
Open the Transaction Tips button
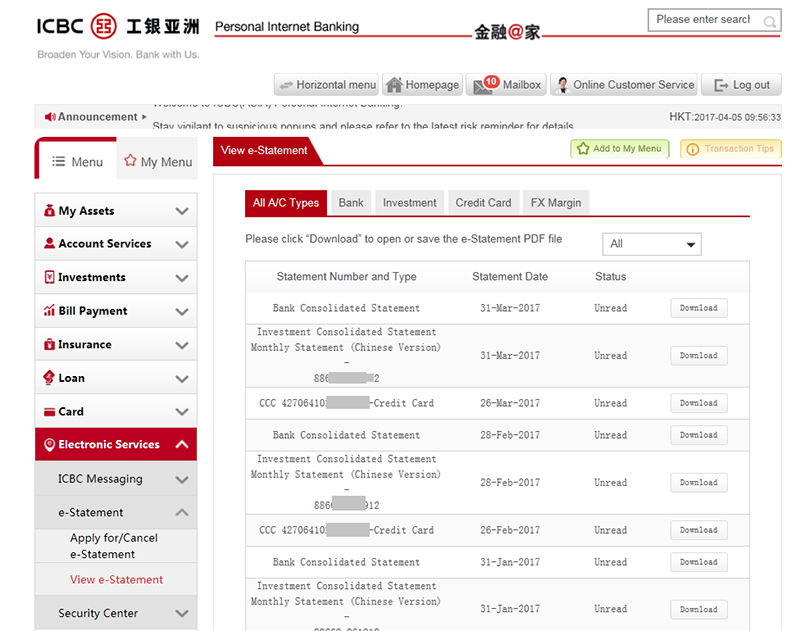tap(731, 148)
